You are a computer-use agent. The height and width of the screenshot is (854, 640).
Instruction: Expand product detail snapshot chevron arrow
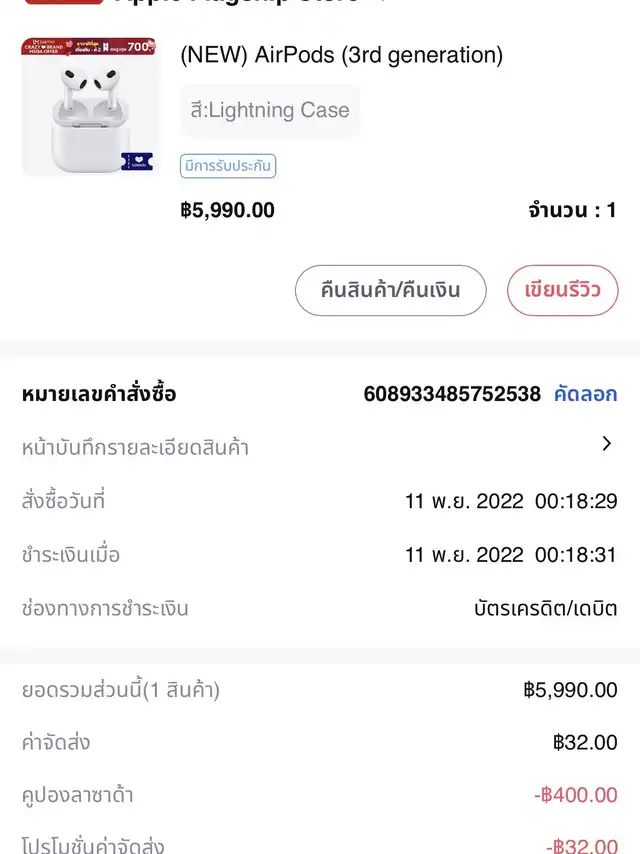click(606, 445)
